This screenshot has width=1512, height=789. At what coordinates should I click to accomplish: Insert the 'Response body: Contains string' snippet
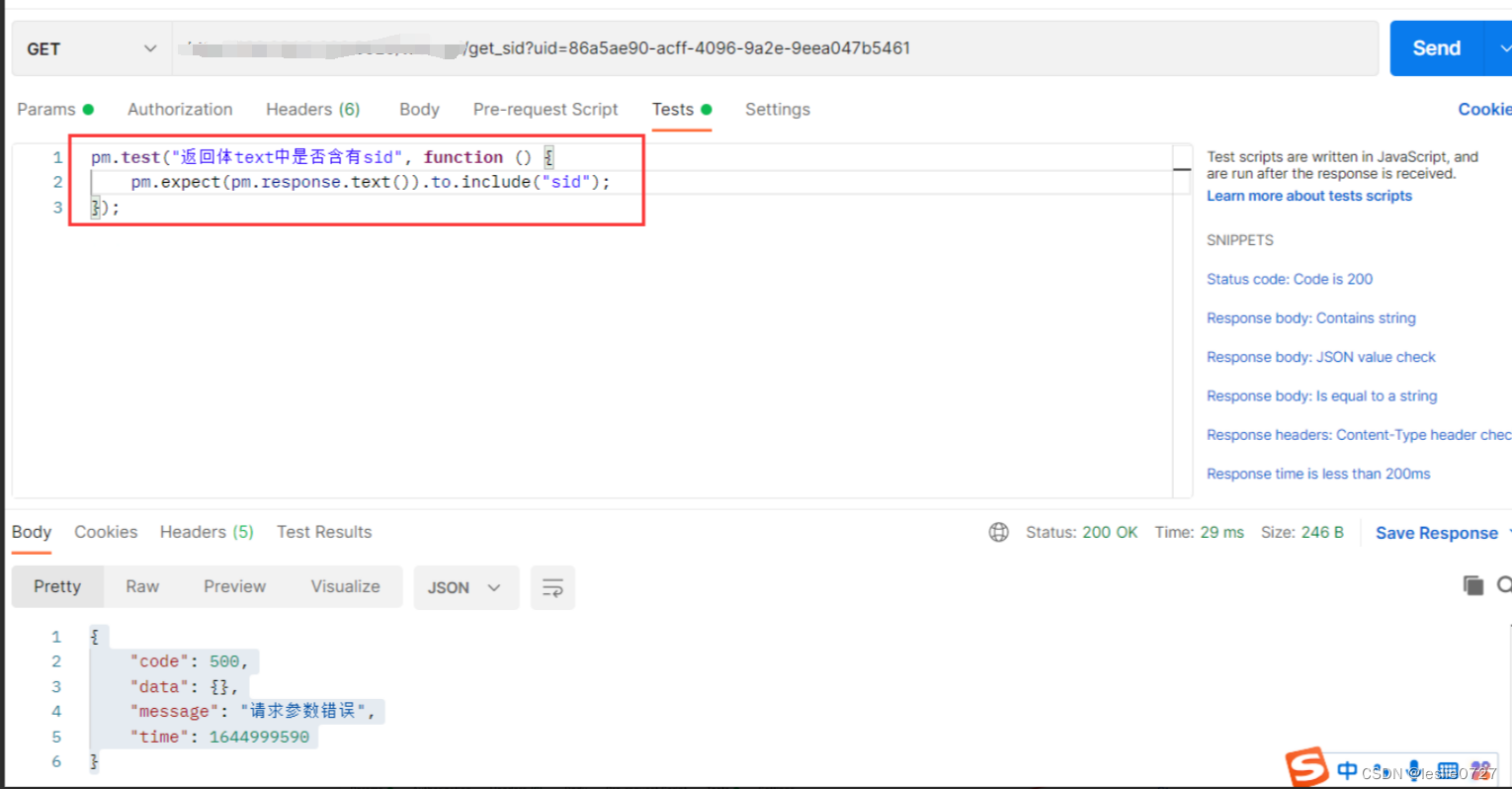pos(1311,317)
